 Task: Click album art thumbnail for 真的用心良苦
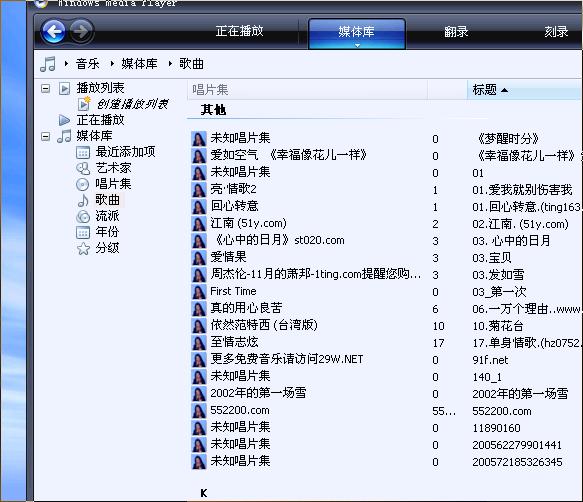coord(199,309)
